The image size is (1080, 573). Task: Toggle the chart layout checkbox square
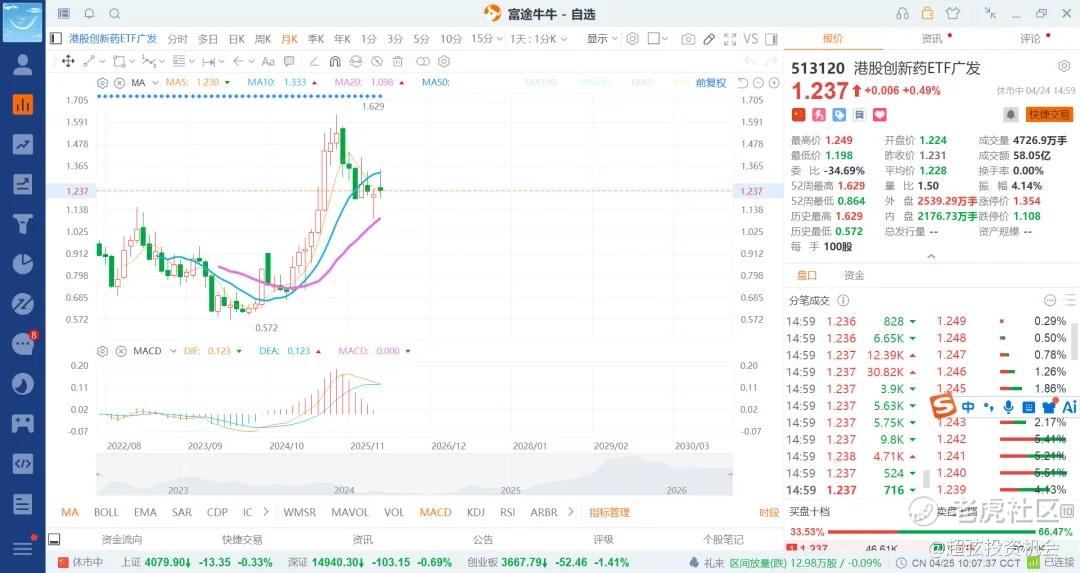(653, 39)
